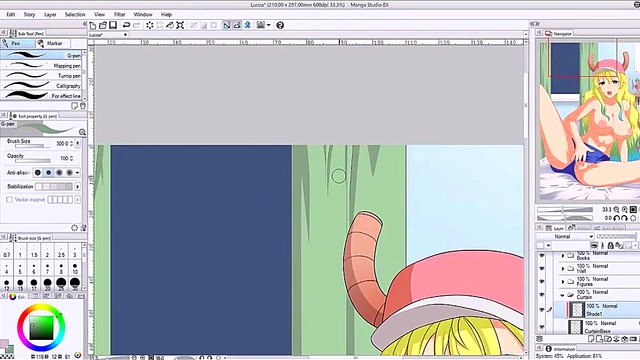Open the anti-aliasing dropdown arrow

[77, 173]
